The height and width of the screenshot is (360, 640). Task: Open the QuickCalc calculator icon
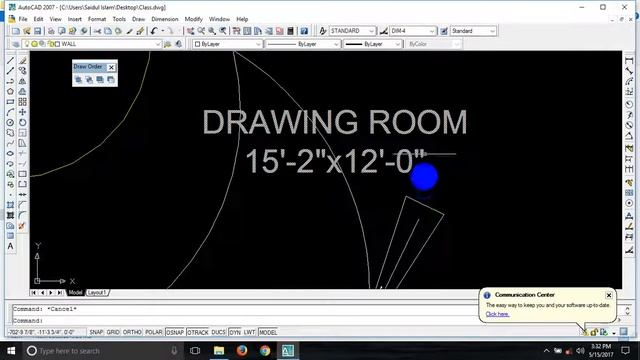click(291, 31)
